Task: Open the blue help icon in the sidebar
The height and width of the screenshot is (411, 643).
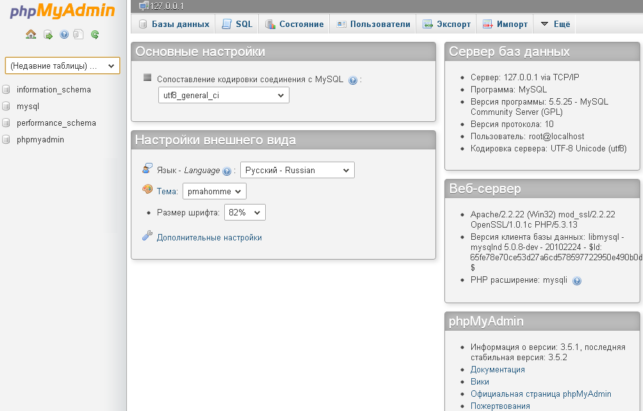Action: click(64, 35)
